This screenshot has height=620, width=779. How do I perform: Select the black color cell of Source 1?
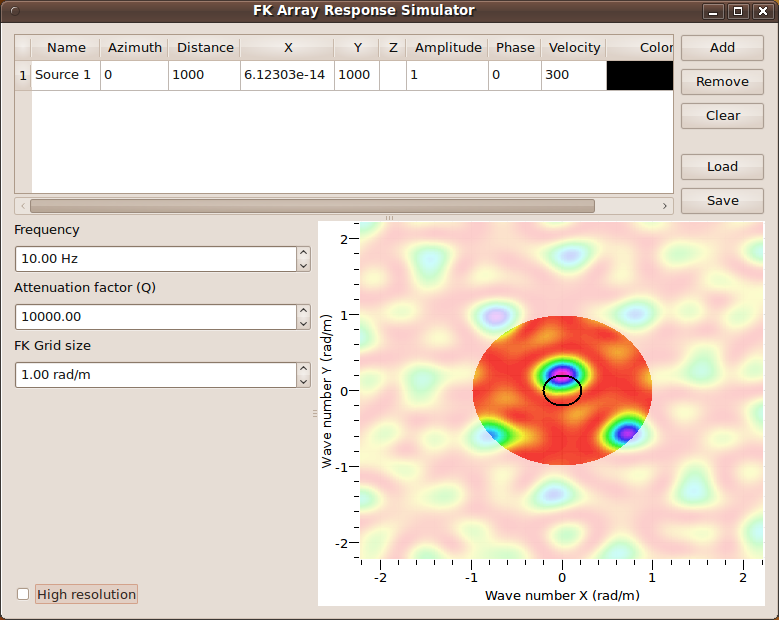coord(639,76)
